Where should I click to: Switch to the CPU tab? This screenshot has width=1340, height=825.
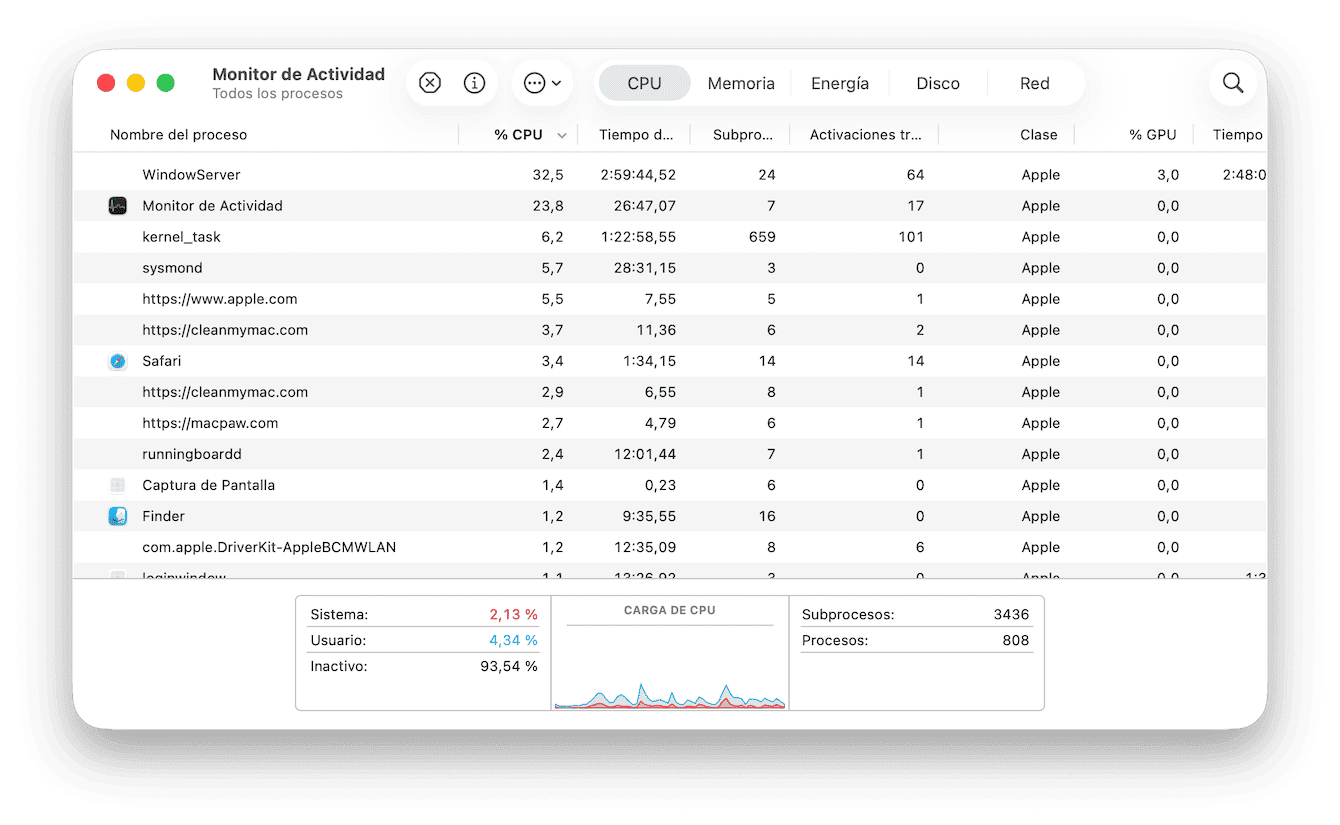coord(644,84)
